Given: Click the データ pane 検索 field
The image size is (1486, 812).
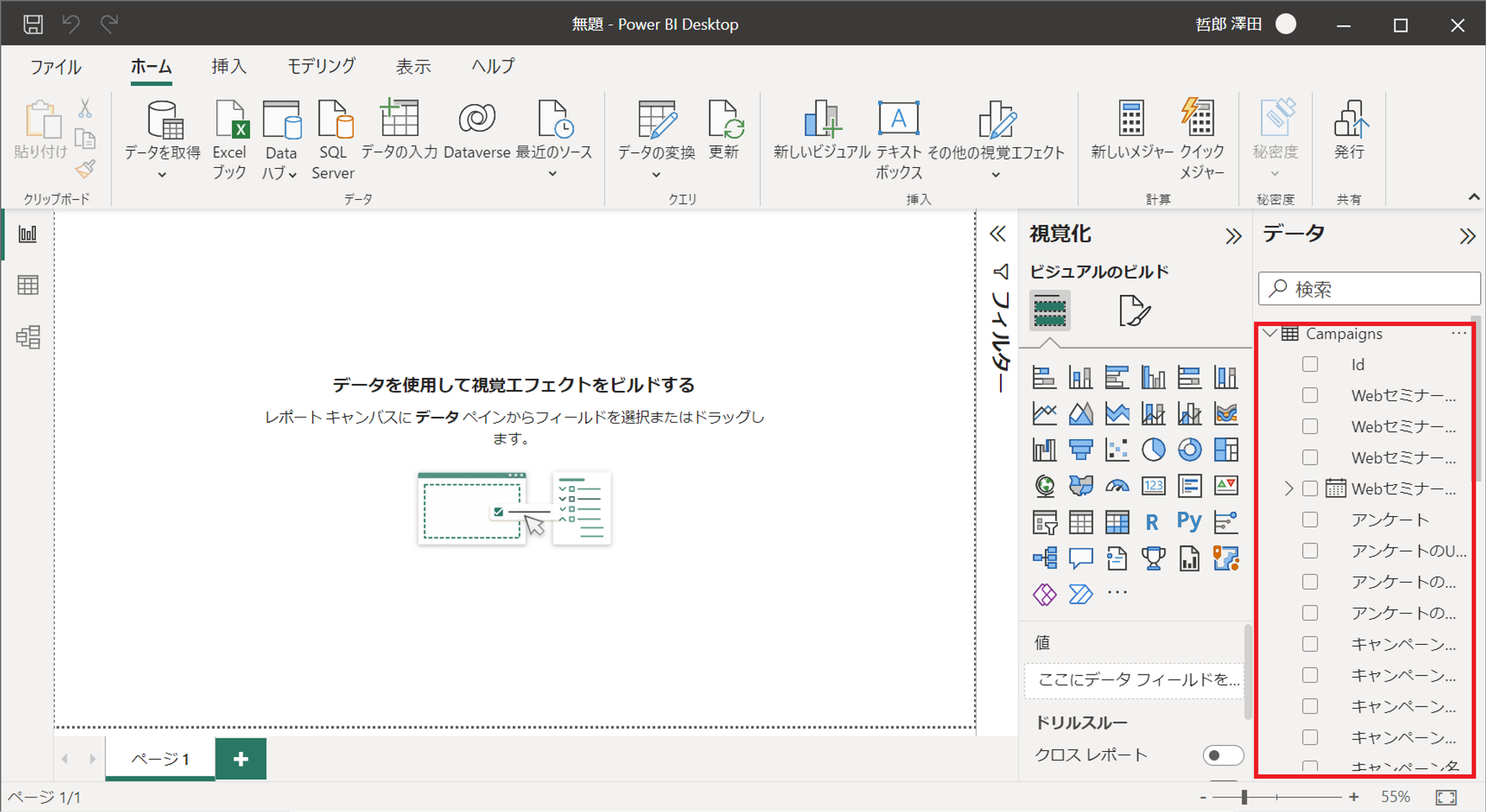Looking at the screenshot, I should click(x=1369, y=289).
